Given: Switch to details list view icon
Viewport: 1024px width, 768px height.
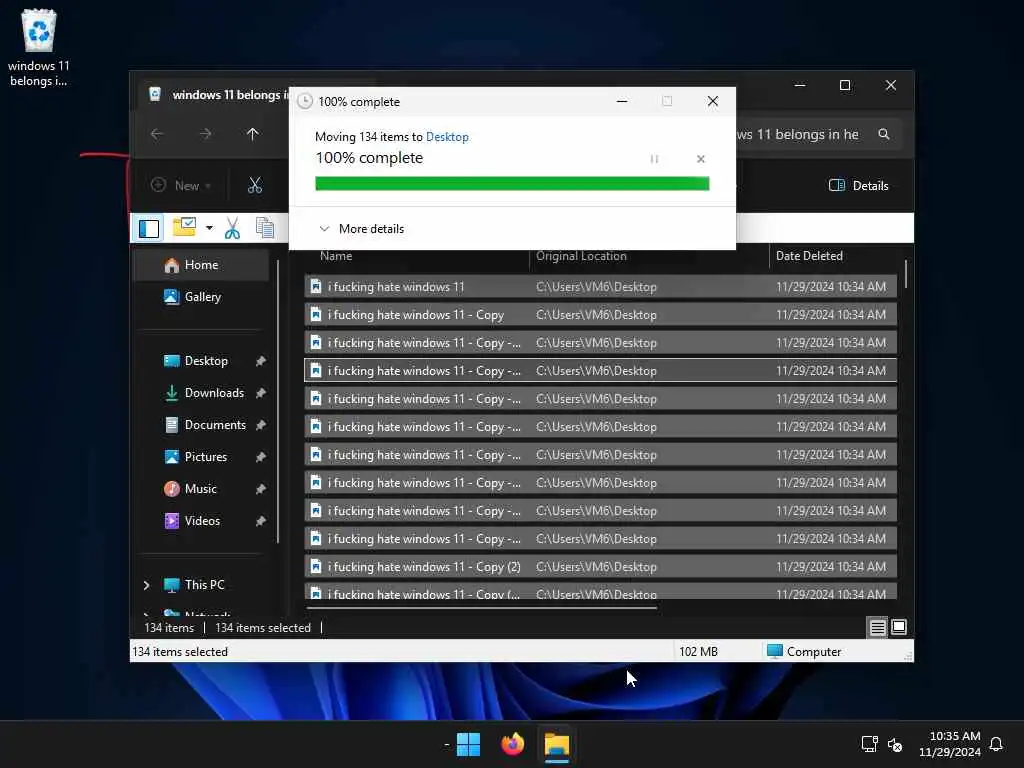Looking at the screenshot, I should [x=877, y=628].
